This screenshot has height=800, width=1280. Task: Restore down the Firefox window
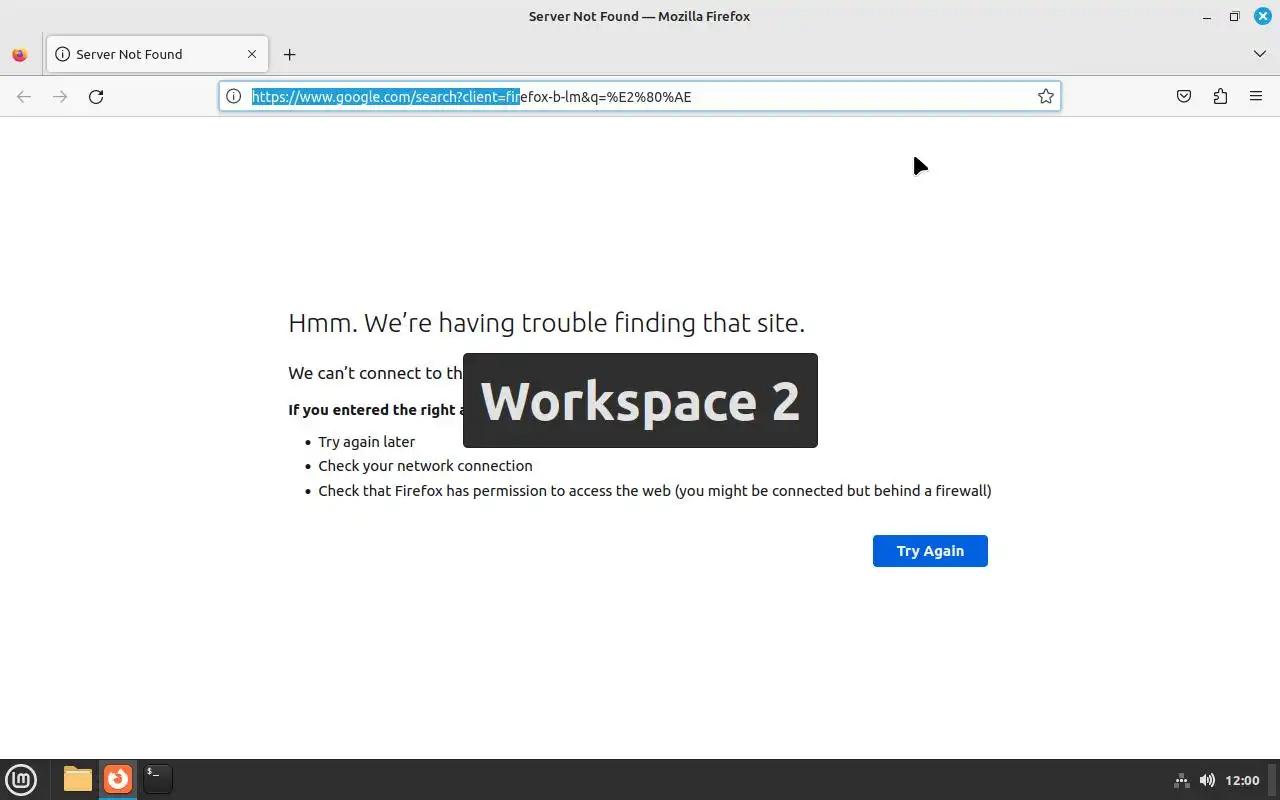1235,16
